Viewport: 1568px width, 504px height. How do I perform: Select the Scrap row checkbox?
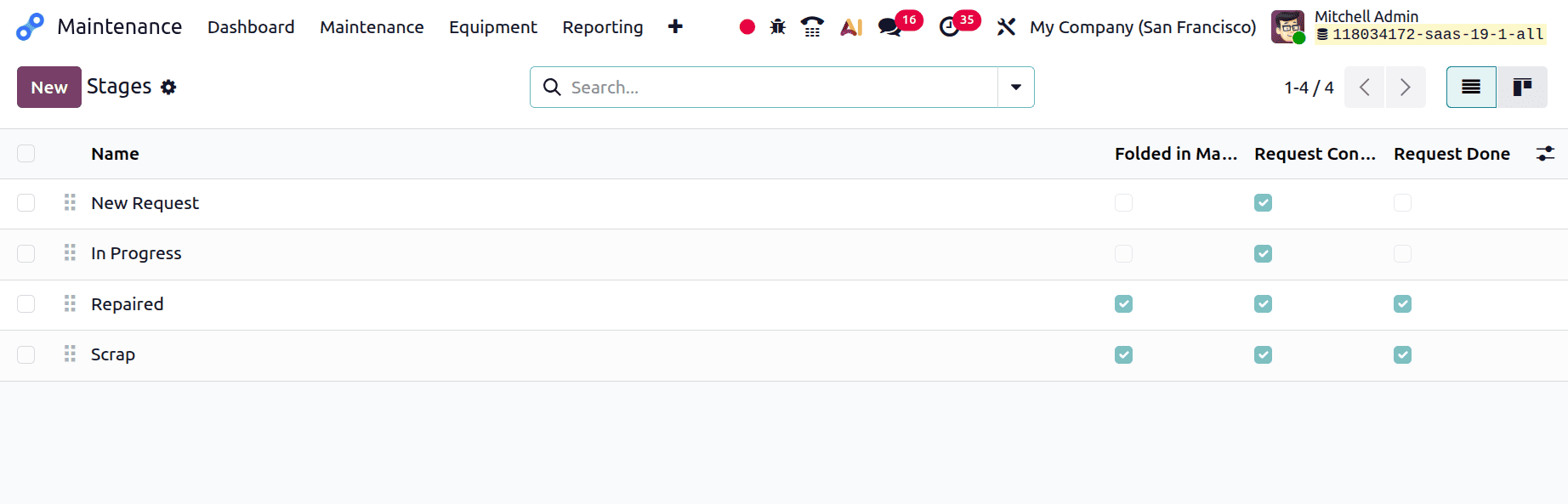pyautogui.click(x=26, y=354)
